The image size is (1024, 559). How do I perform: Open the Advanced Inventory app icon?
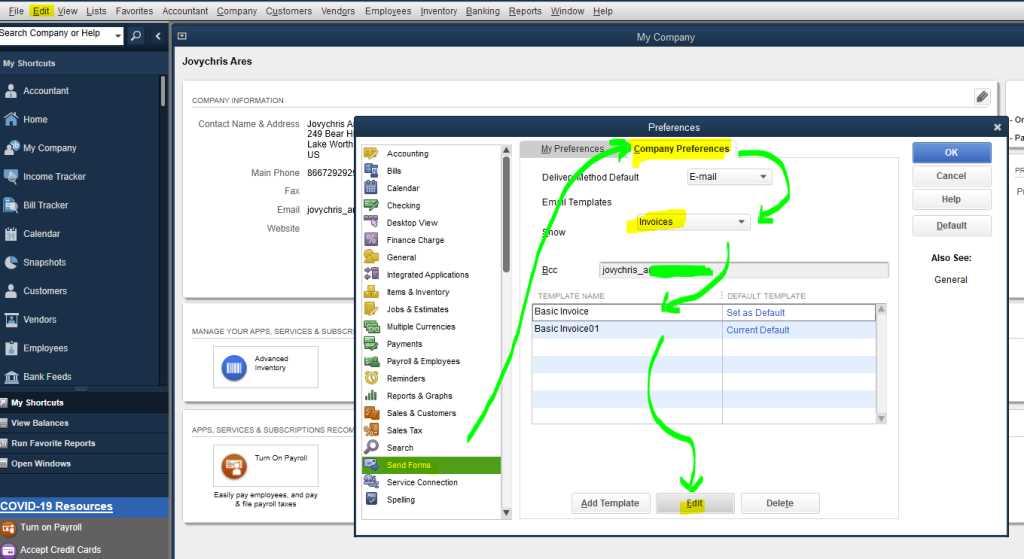234,368
